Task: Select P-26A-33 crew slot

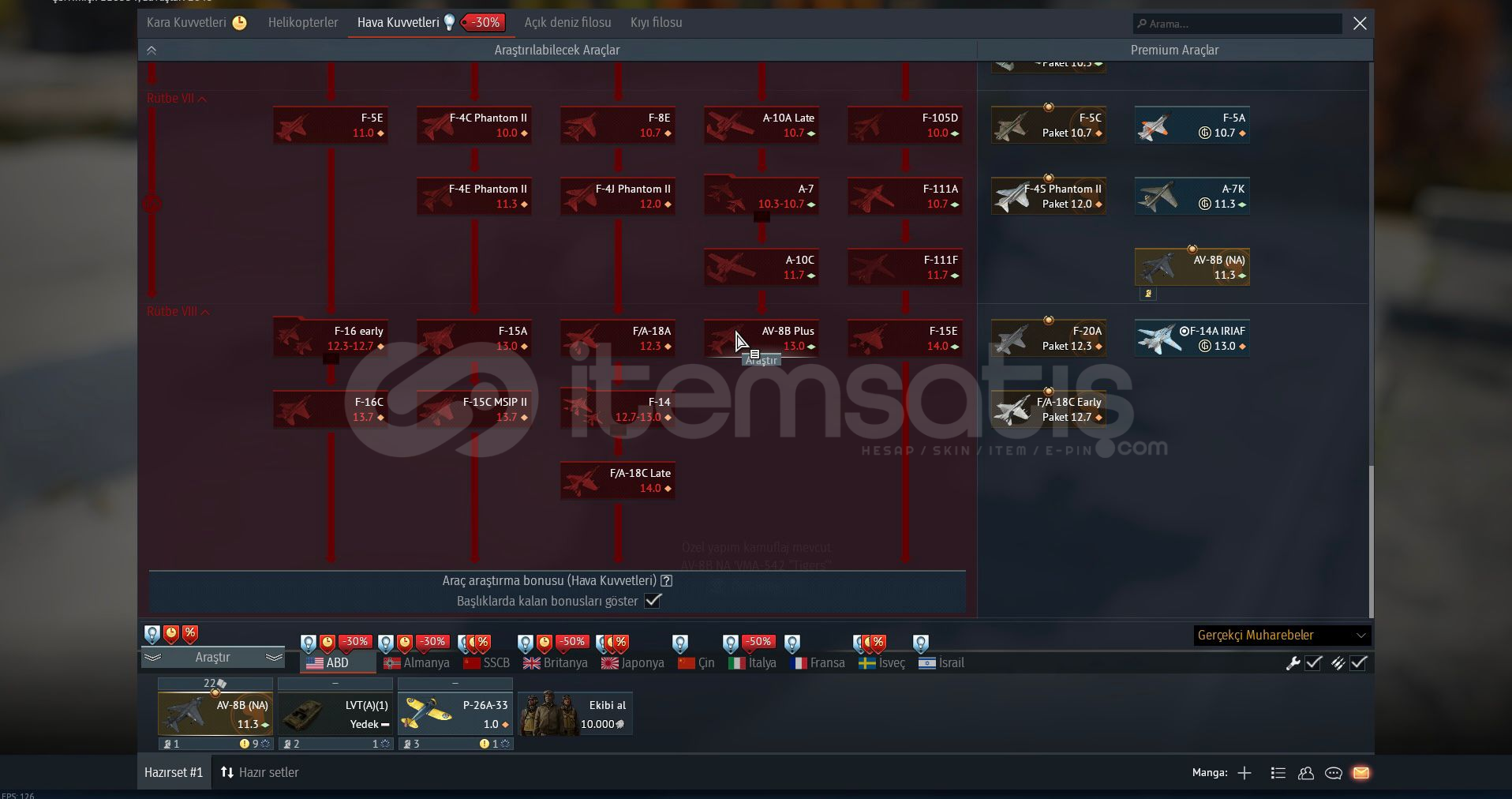Action: pos(455,714)
